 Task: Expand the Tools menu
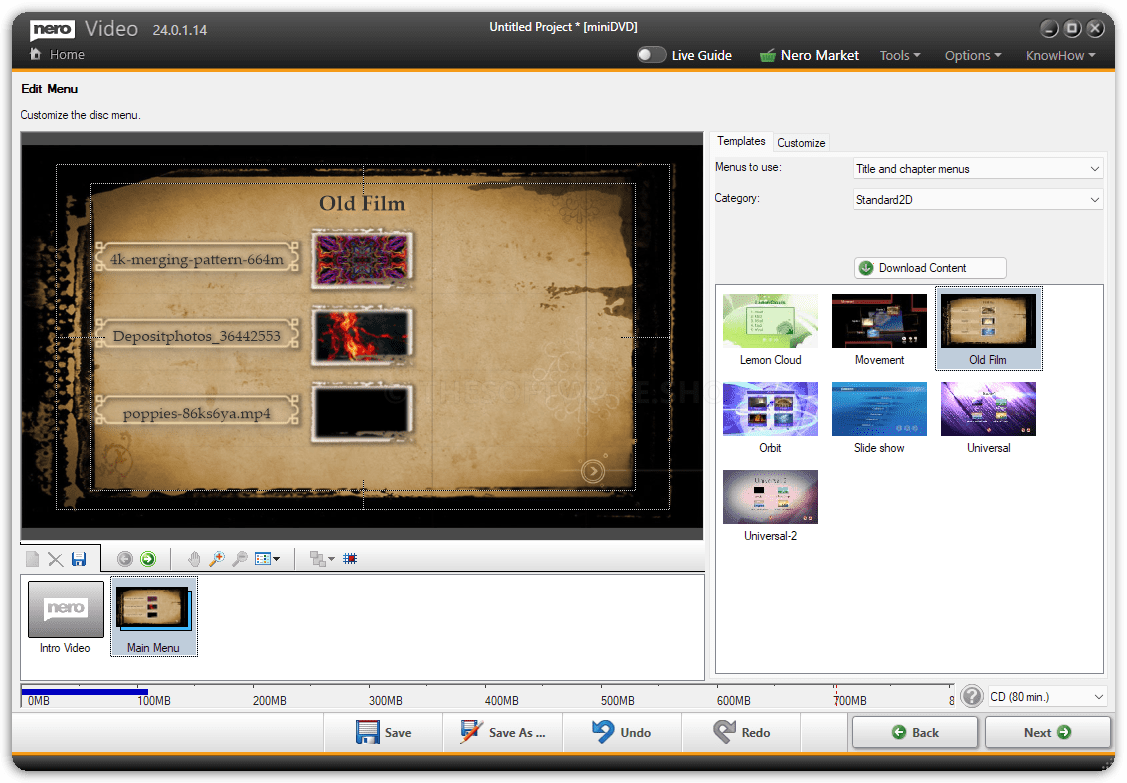(900, 55)
